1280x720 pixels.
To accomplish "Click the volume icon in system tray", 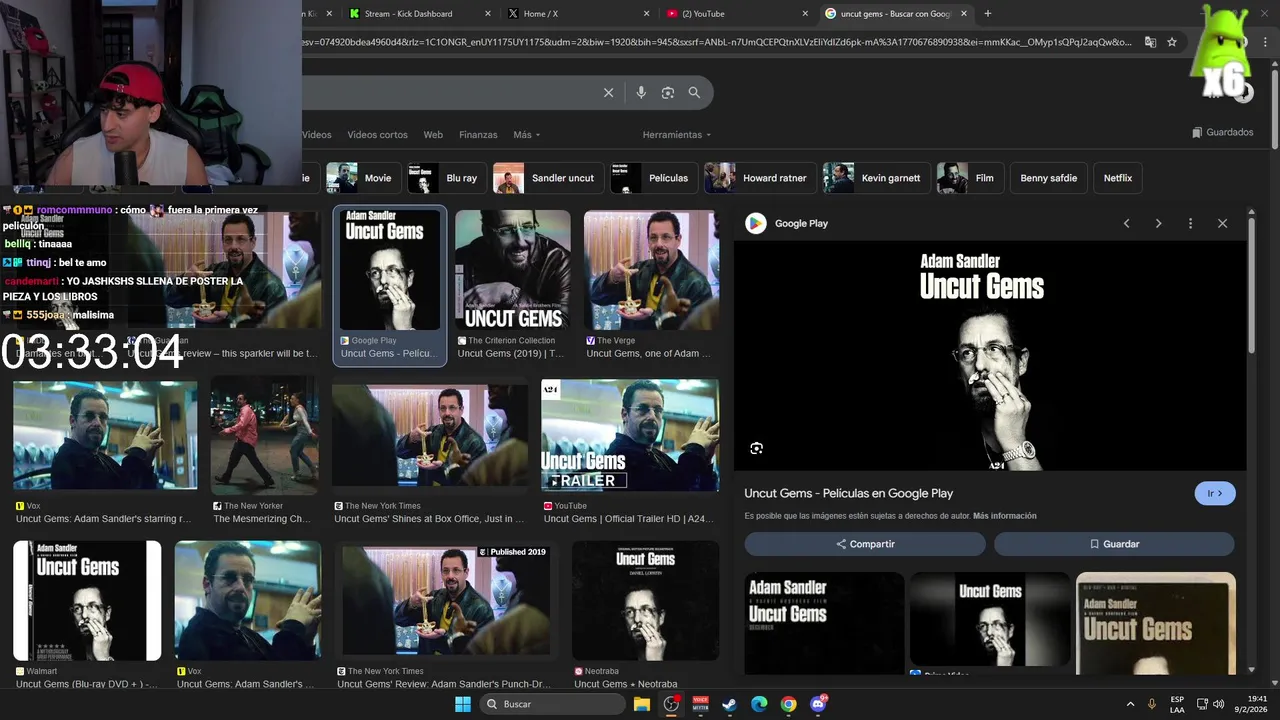I will pyautogui.click(x=1219, y=704).
